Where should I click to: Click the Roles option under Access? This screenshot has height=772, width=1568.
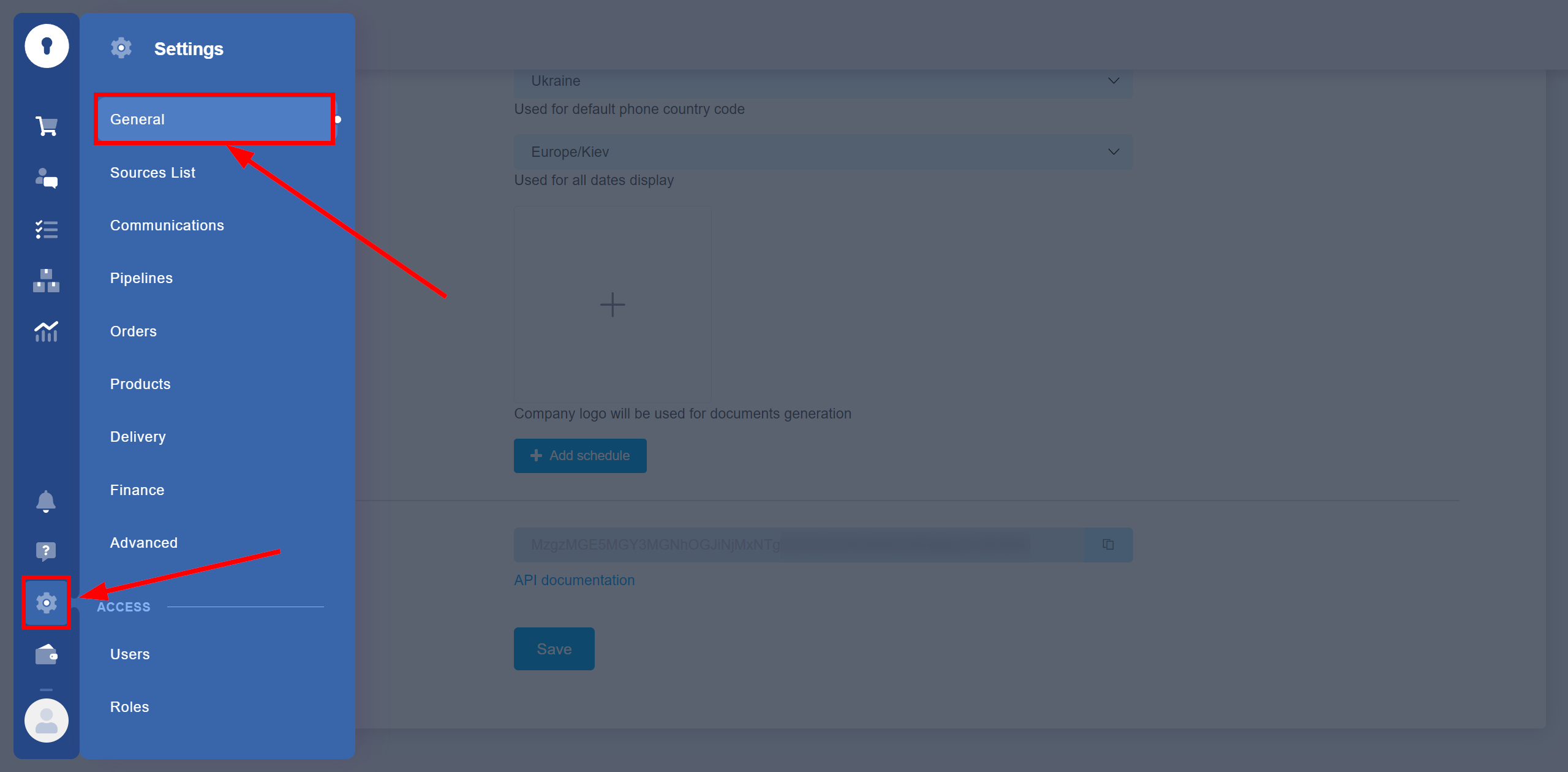click(x=129, y=707)
